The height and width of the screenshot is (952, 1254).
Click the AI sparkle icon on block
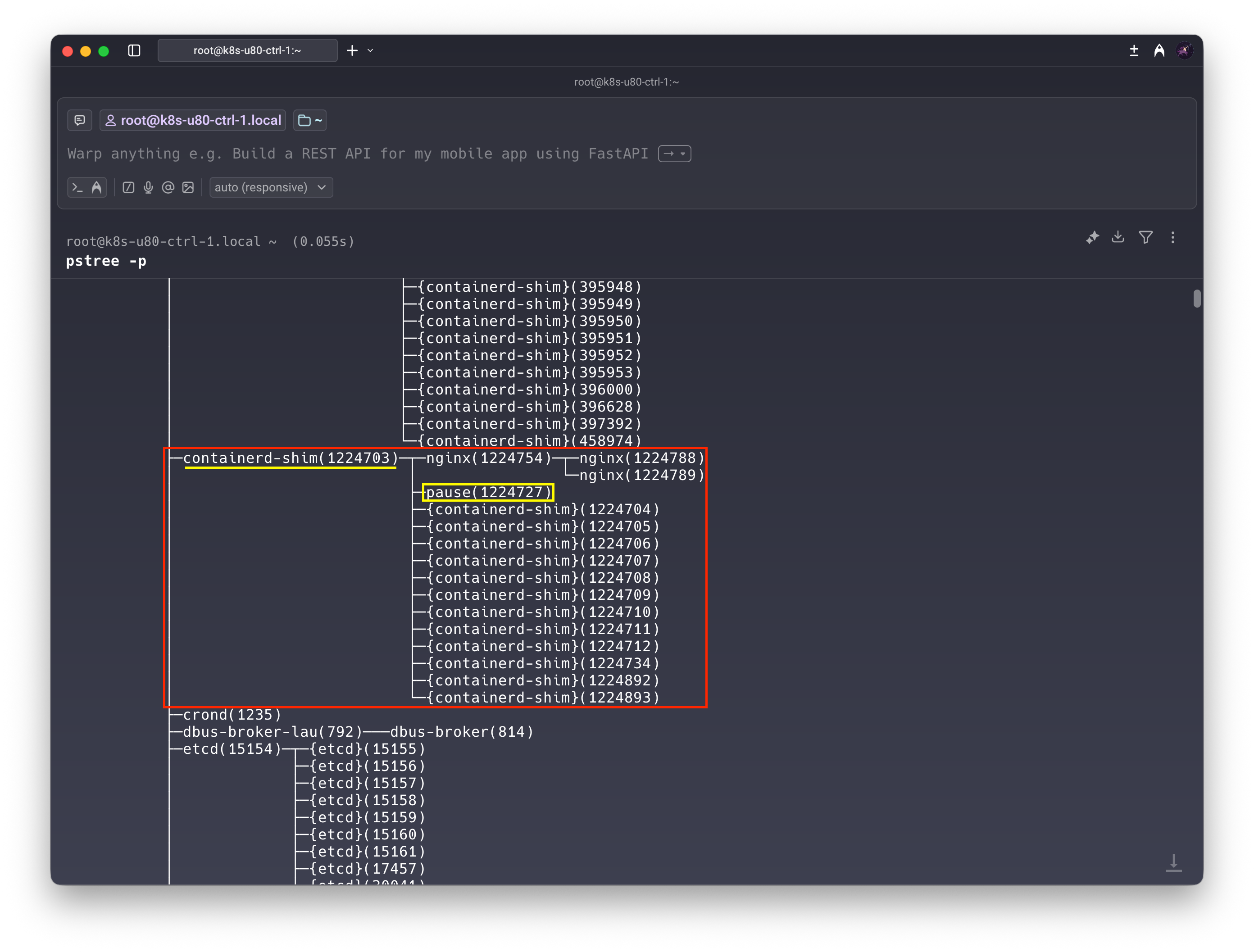(x=1092, y=237)
